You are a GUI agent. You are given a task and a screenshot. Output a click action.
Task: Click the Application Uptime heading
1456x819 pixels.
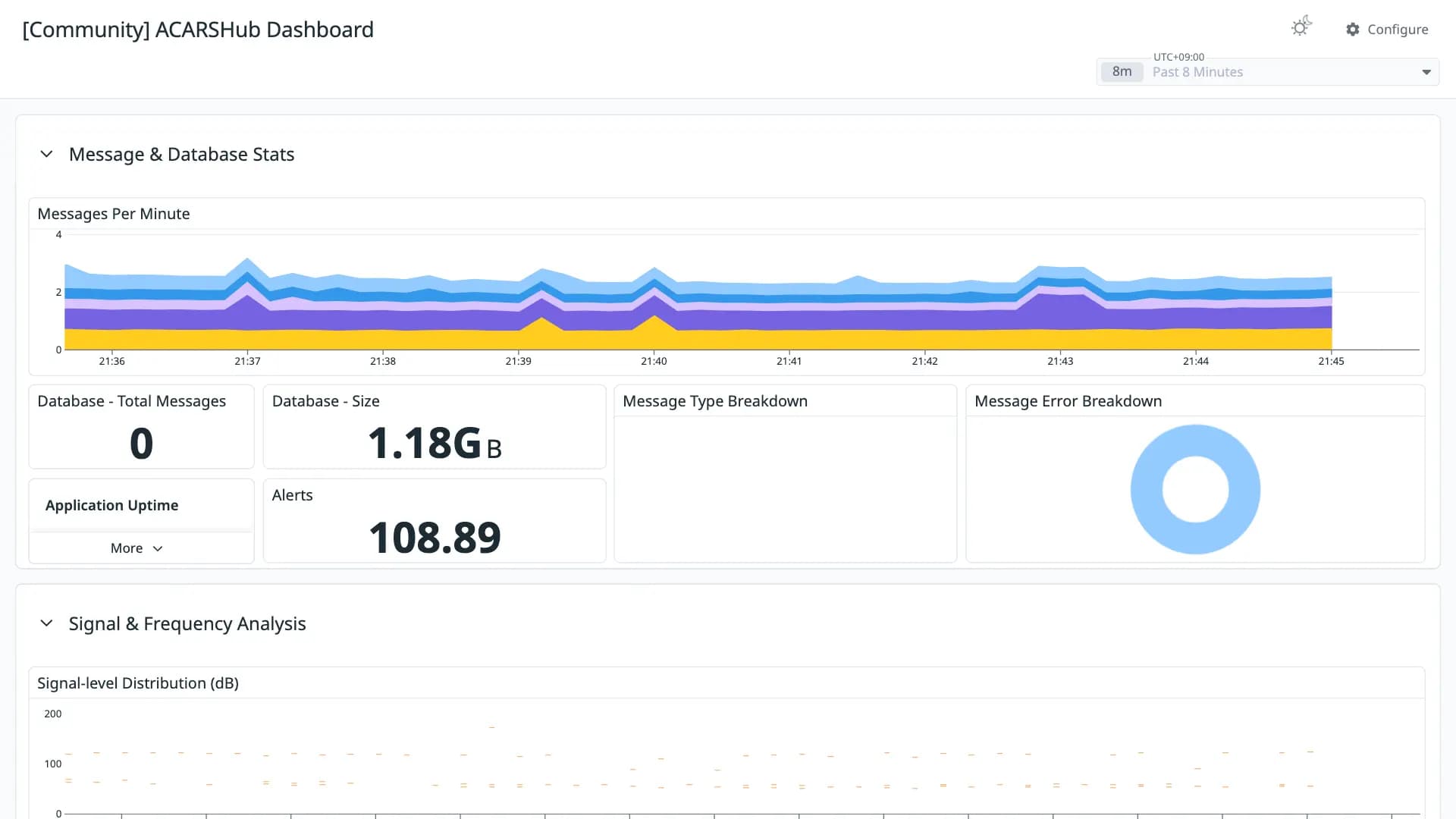pyautogui.click(x=112, y=505)
